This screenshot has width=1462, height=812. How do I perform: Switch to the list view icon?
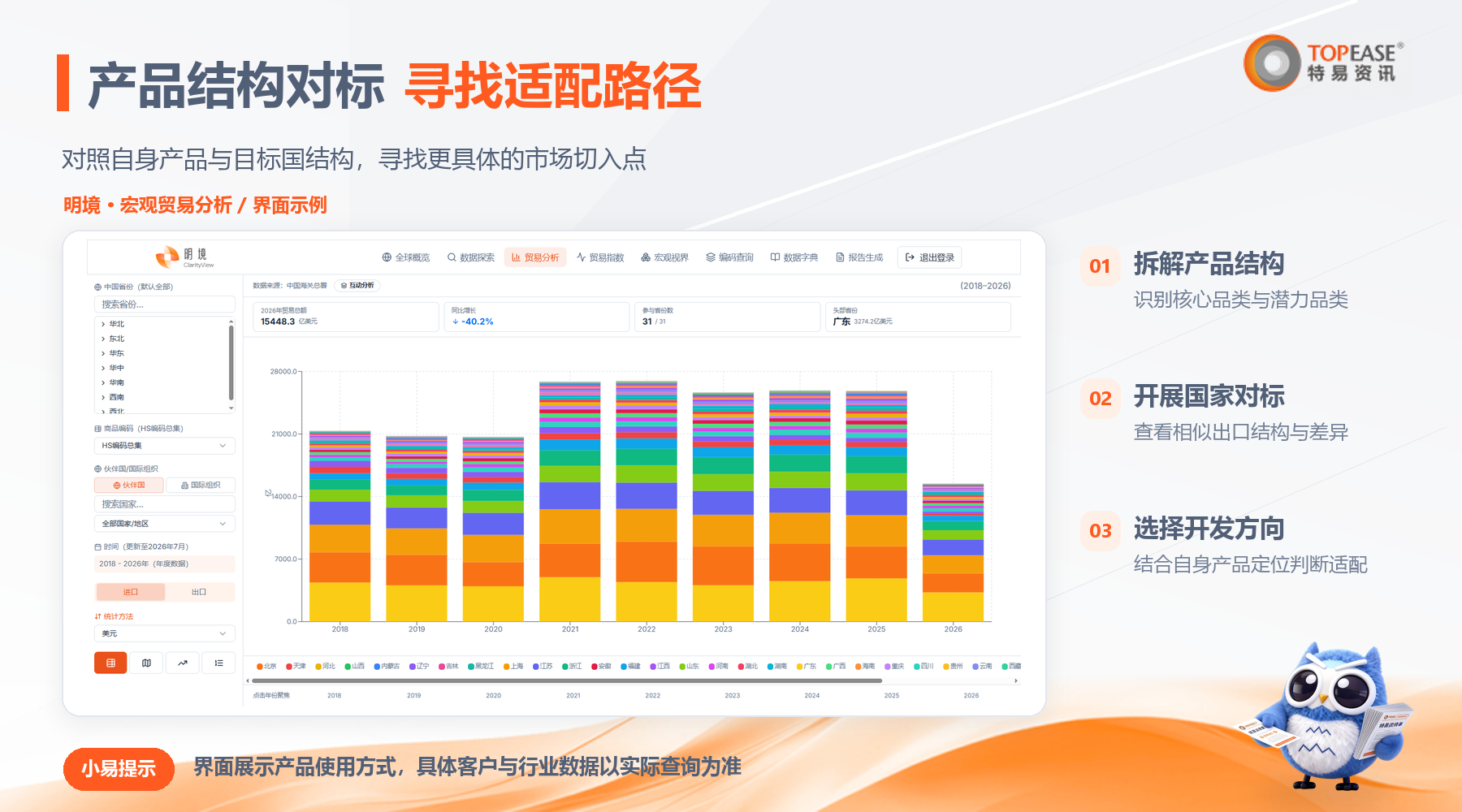click(218, 663)
